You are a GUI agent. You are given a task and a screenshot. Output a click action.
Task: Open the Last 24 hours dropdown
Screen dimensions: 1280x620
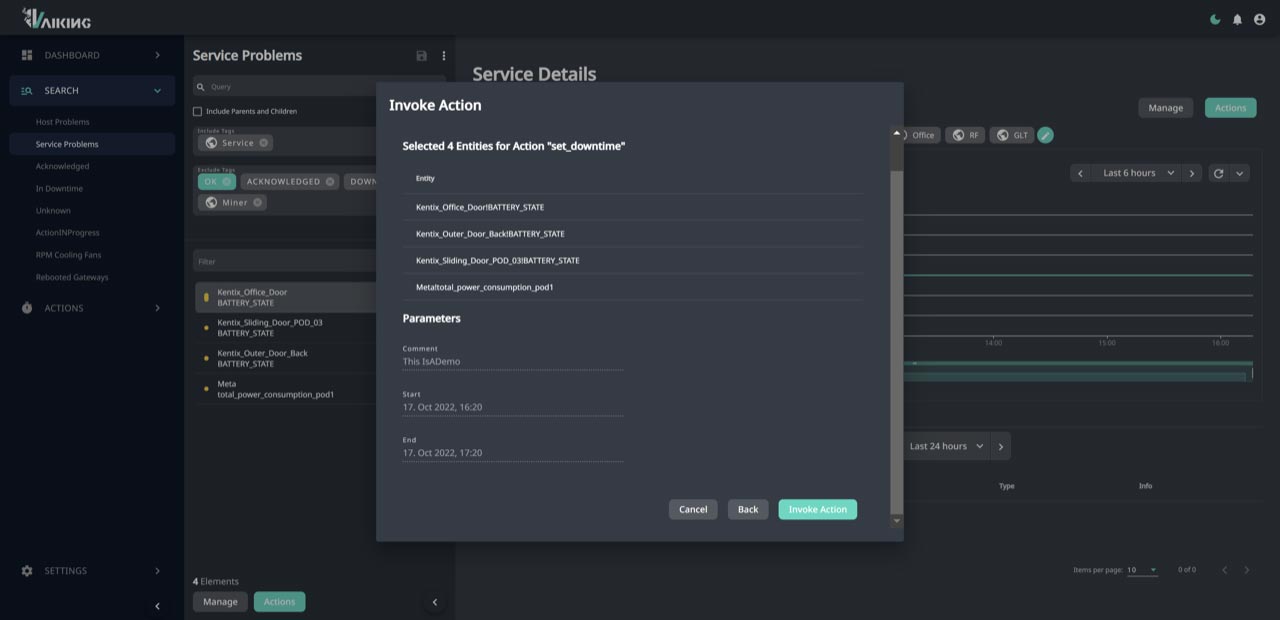[946, 446]
